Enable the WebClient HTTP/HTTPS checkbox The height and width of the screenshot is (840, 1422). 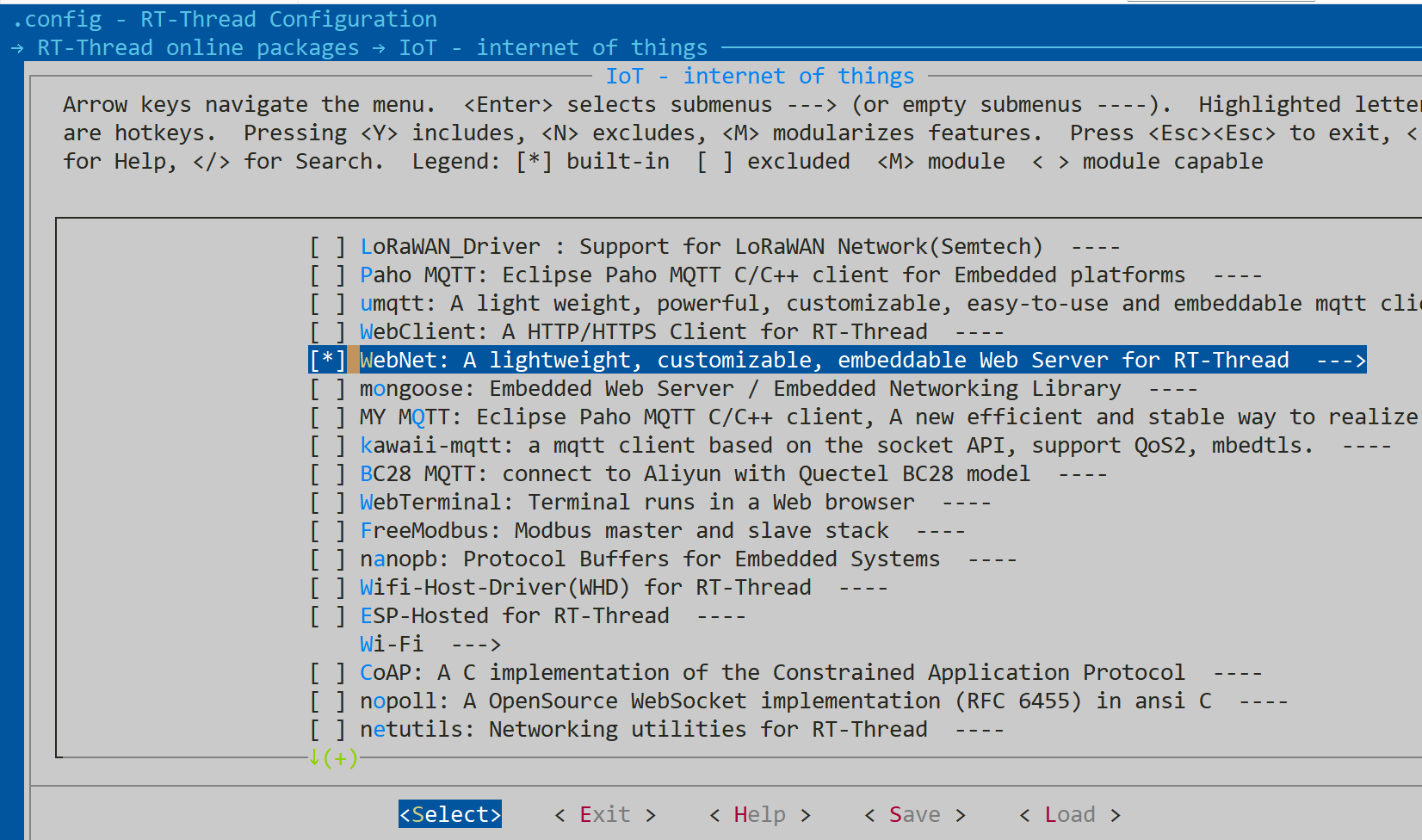click(x=328, y=332)
